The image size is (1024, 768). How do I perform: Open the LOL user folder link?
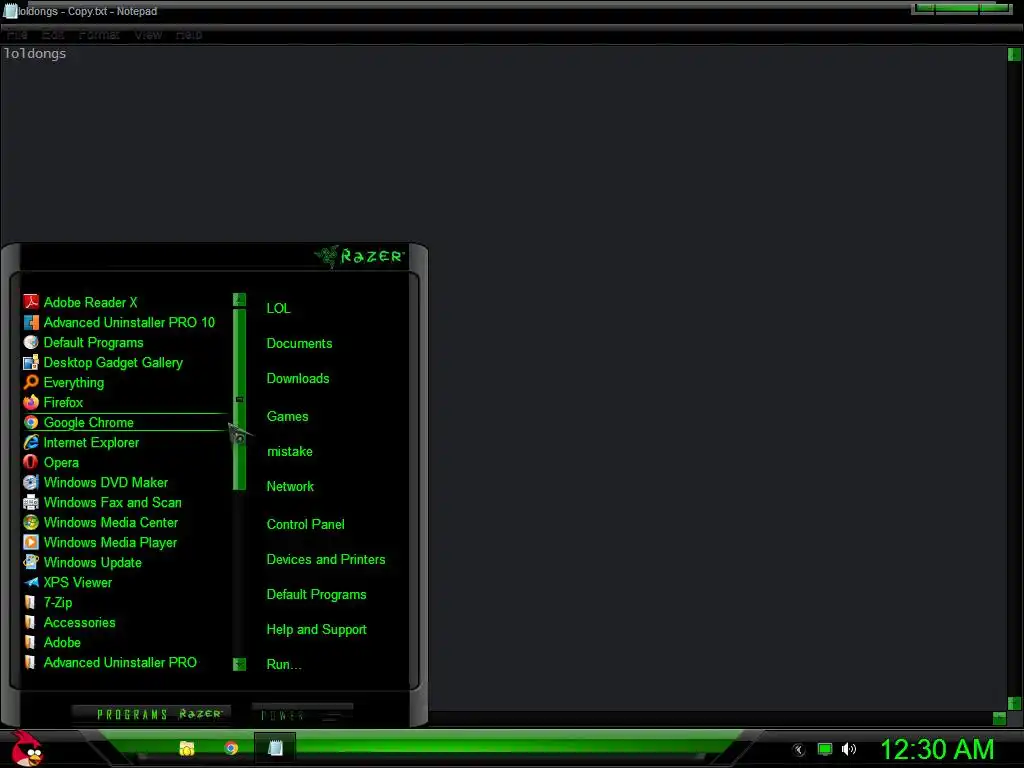pyautogui.click(x=278, y=308)
